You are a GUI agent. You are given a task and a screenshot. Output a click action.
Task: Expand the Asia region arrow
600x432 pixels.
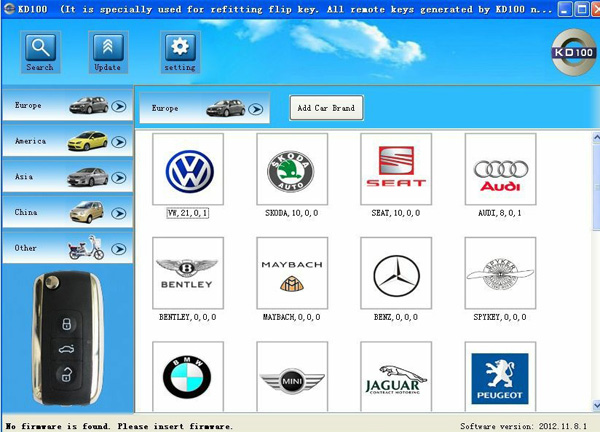(119, 178)
